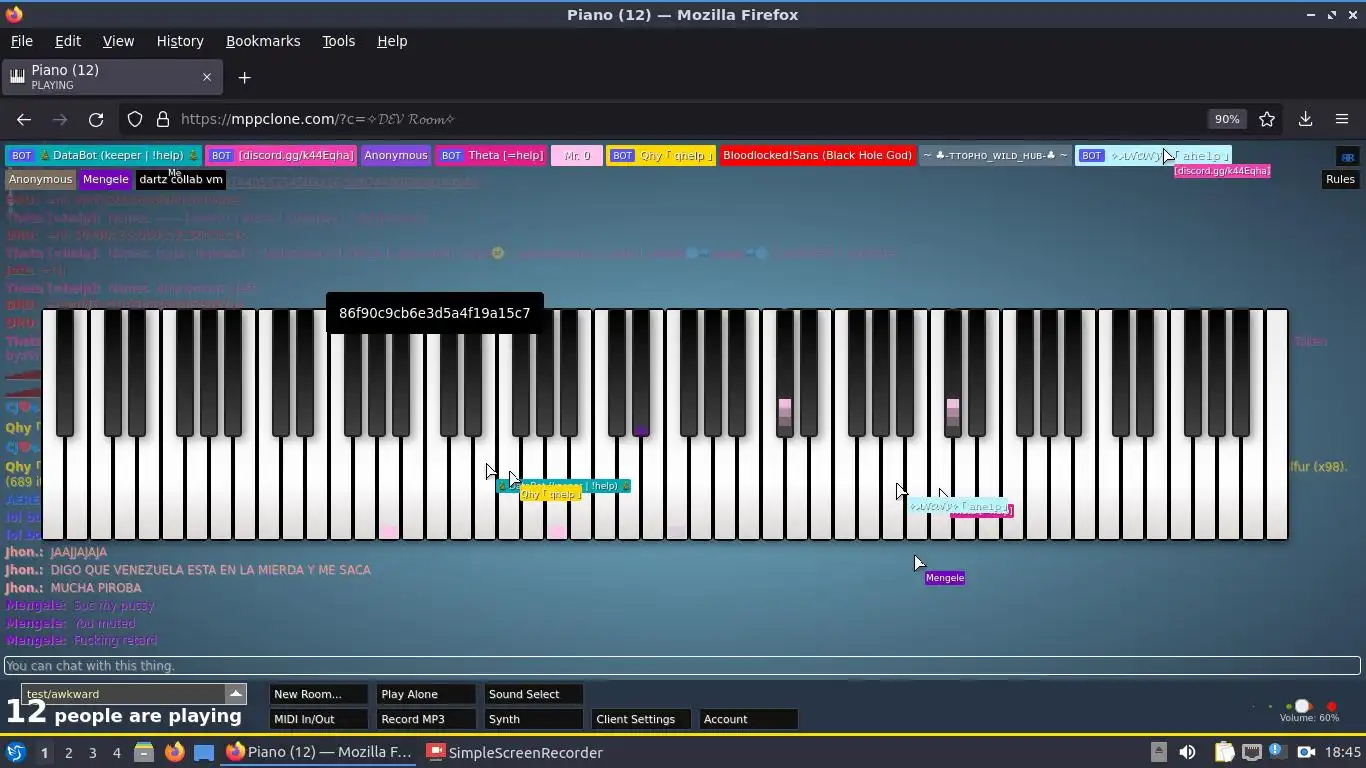The width and height of the screenshot is (1366, 768).
Task: Bookmark this page with the star
Action: [1267, 119]
